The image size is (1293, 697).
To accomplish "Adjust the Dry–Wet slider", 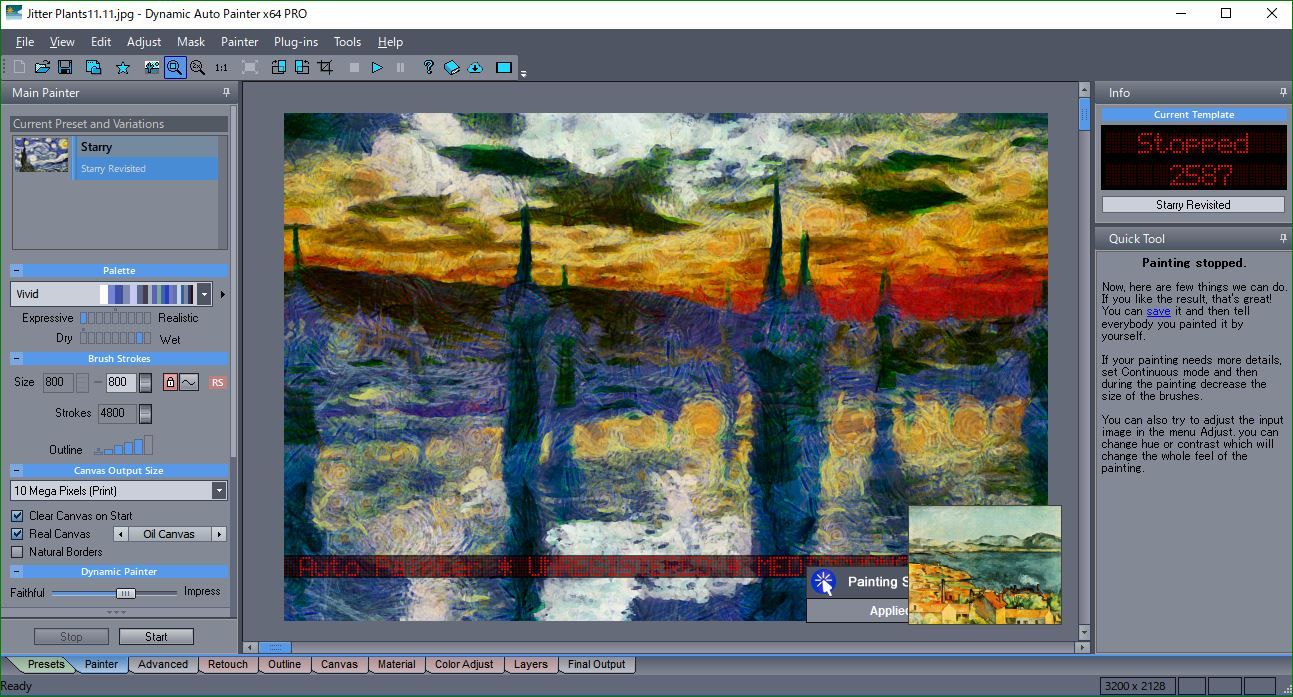I will point(116,338).
